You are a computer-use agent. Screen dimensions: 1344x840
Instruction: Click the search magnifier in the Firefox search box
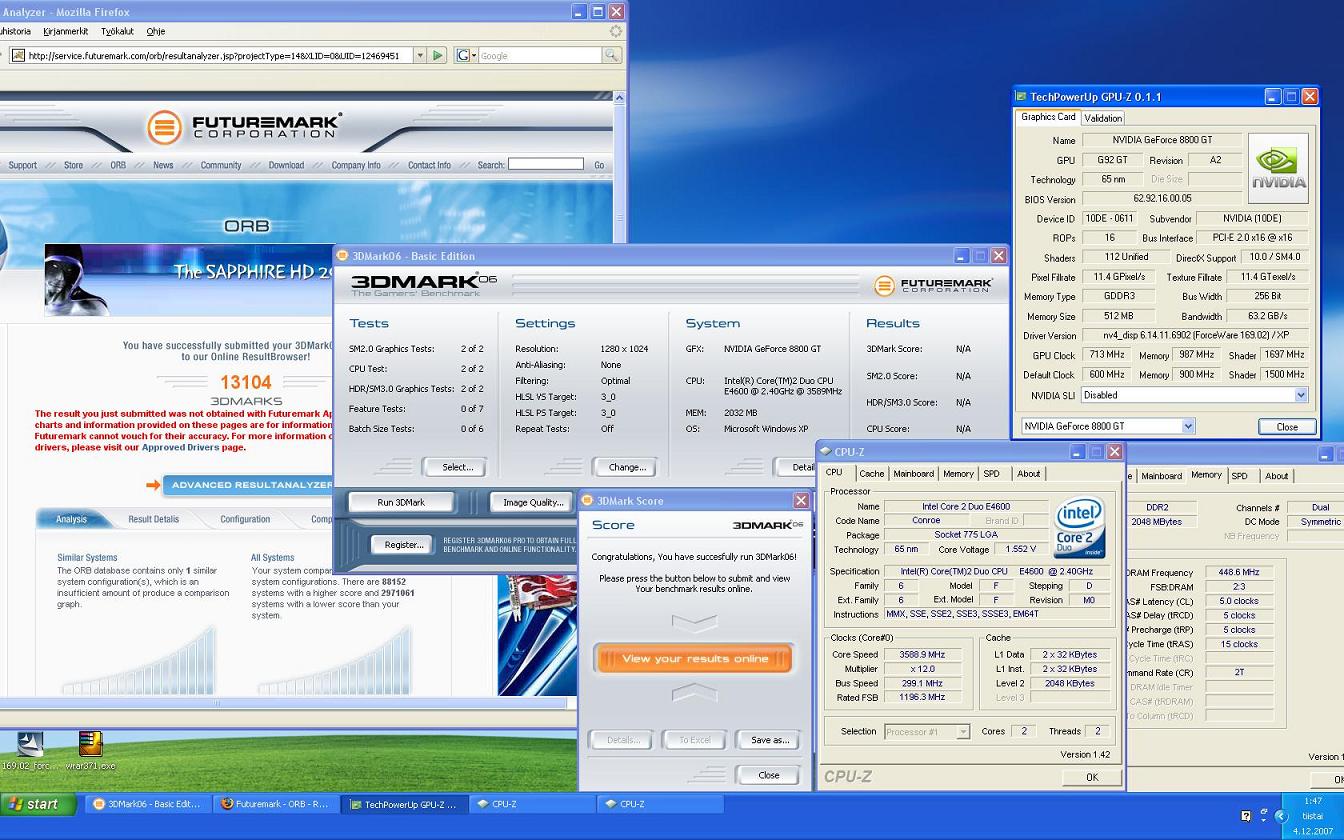click(610, 56)
